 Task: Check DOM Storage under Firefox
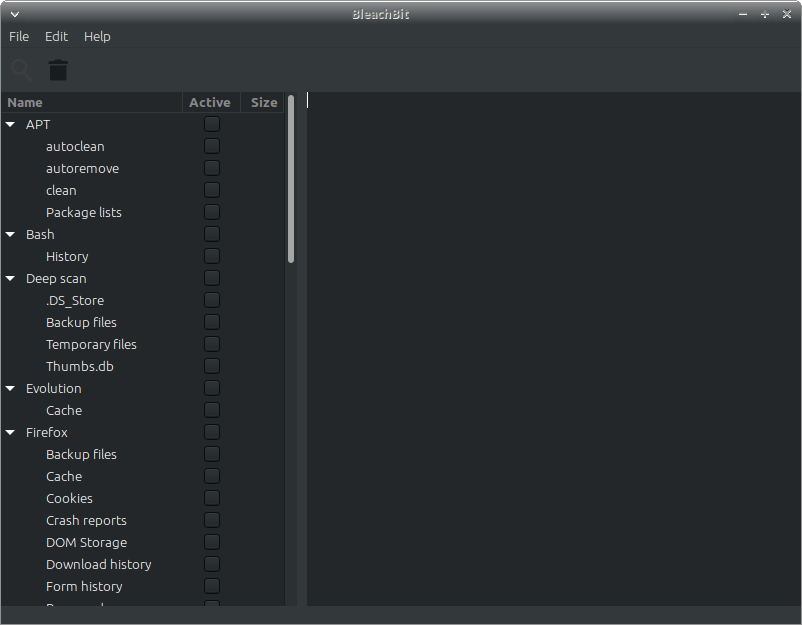(211, 542)
